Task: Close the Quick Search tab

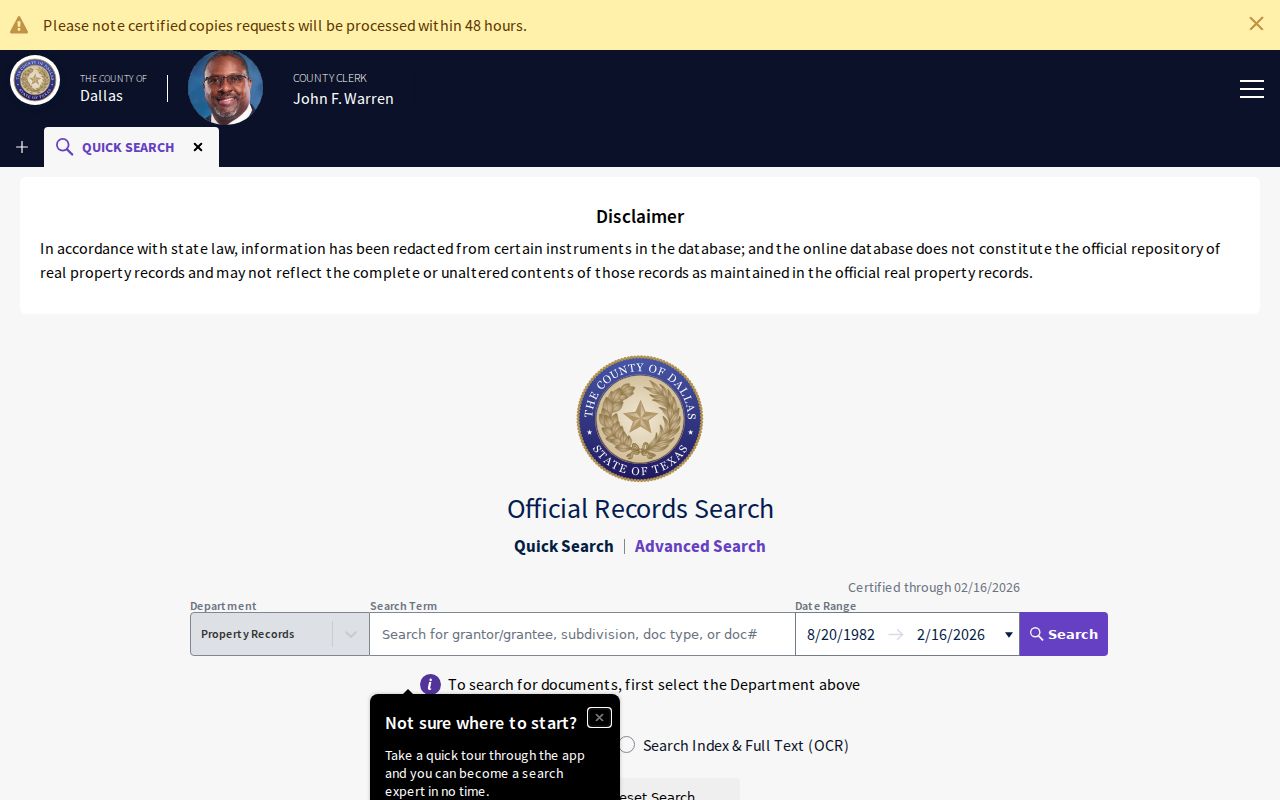Action: pyautogui.click(x=198, y=147)
